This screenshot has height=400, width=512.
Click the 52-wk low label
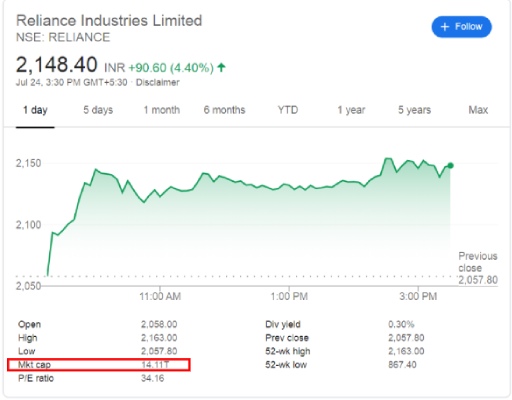(x=286, y=365)
